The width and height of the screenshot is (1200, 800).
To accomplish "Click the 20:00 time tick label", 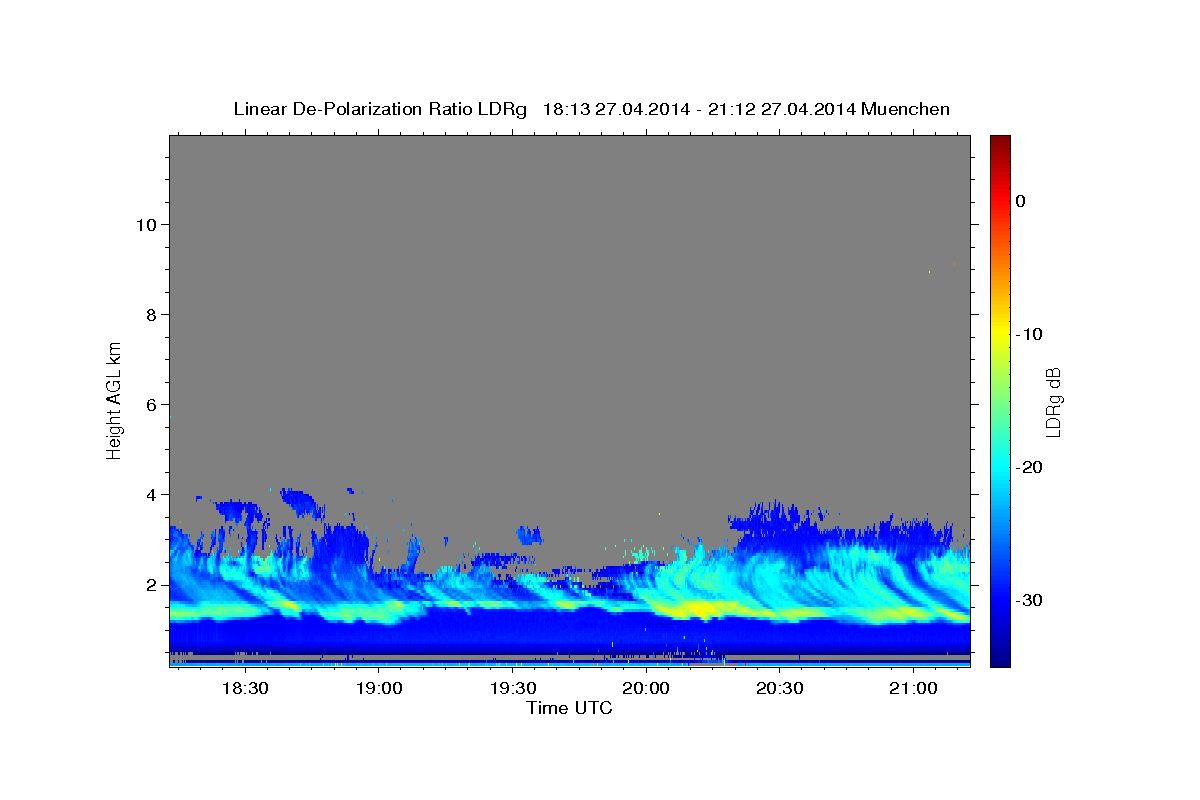I will point(646,688).
